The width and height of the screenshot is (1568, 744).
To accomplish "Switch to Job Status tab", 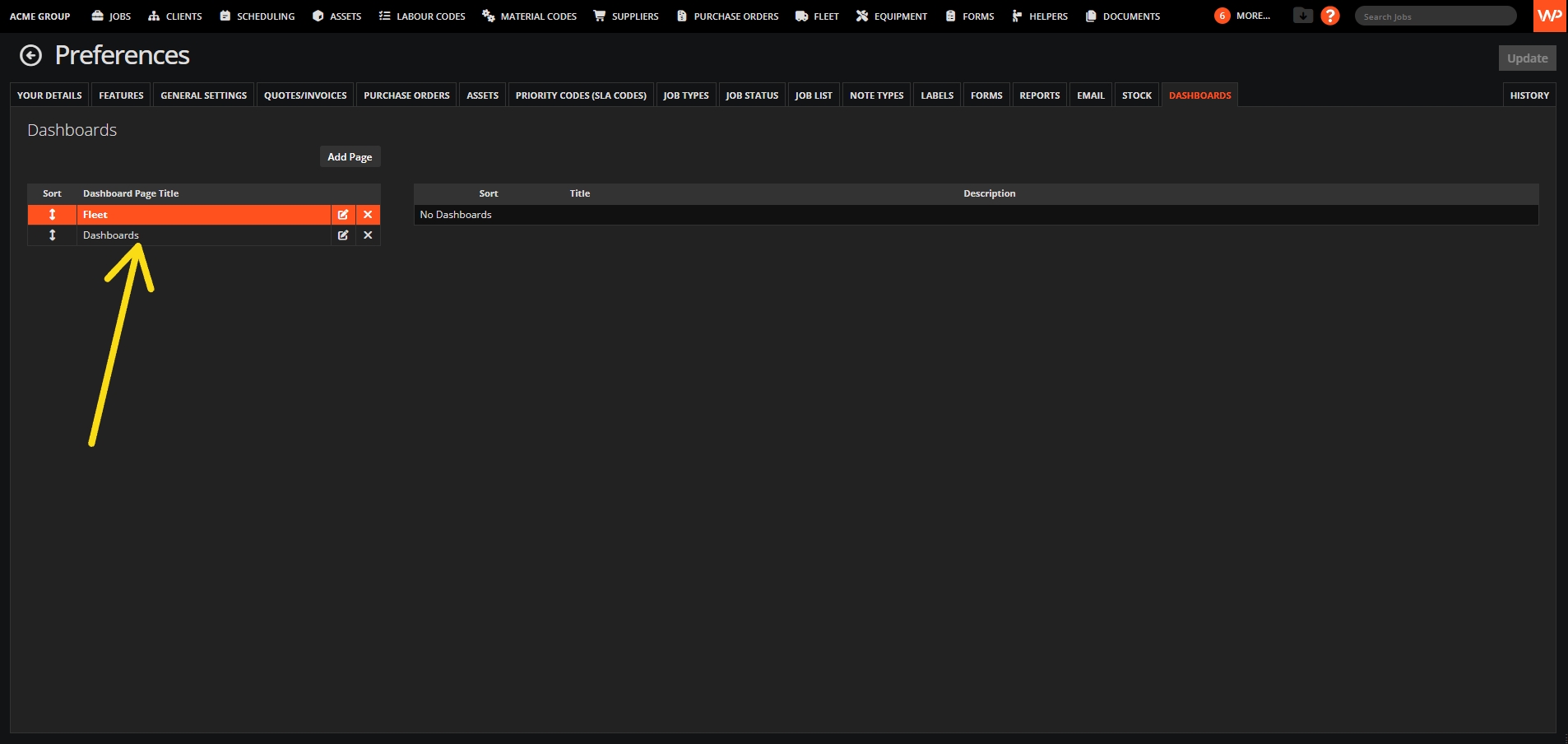I will pyautogui.click(x=752, y=95).
